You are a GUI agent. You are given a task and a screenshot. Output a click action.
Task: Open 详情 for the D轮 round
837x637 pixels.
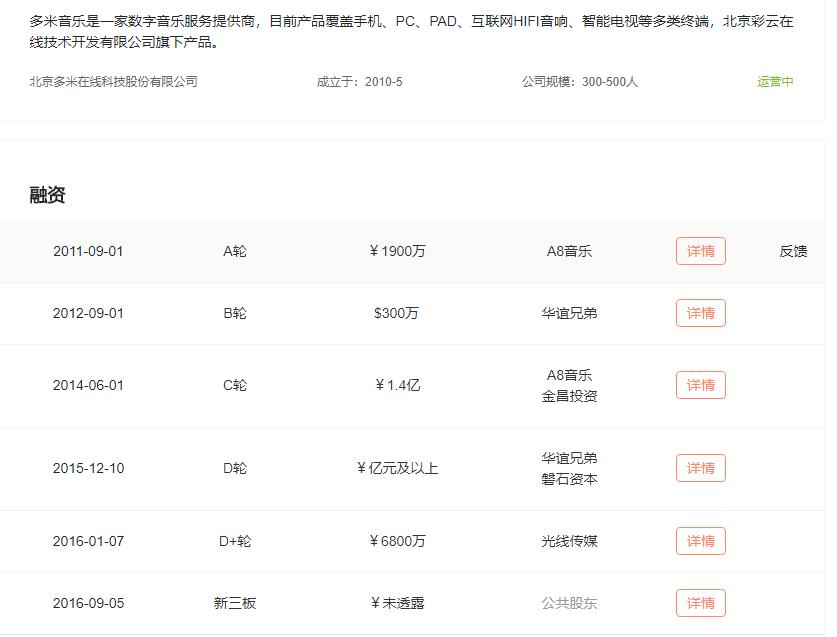tap(701, 467)
